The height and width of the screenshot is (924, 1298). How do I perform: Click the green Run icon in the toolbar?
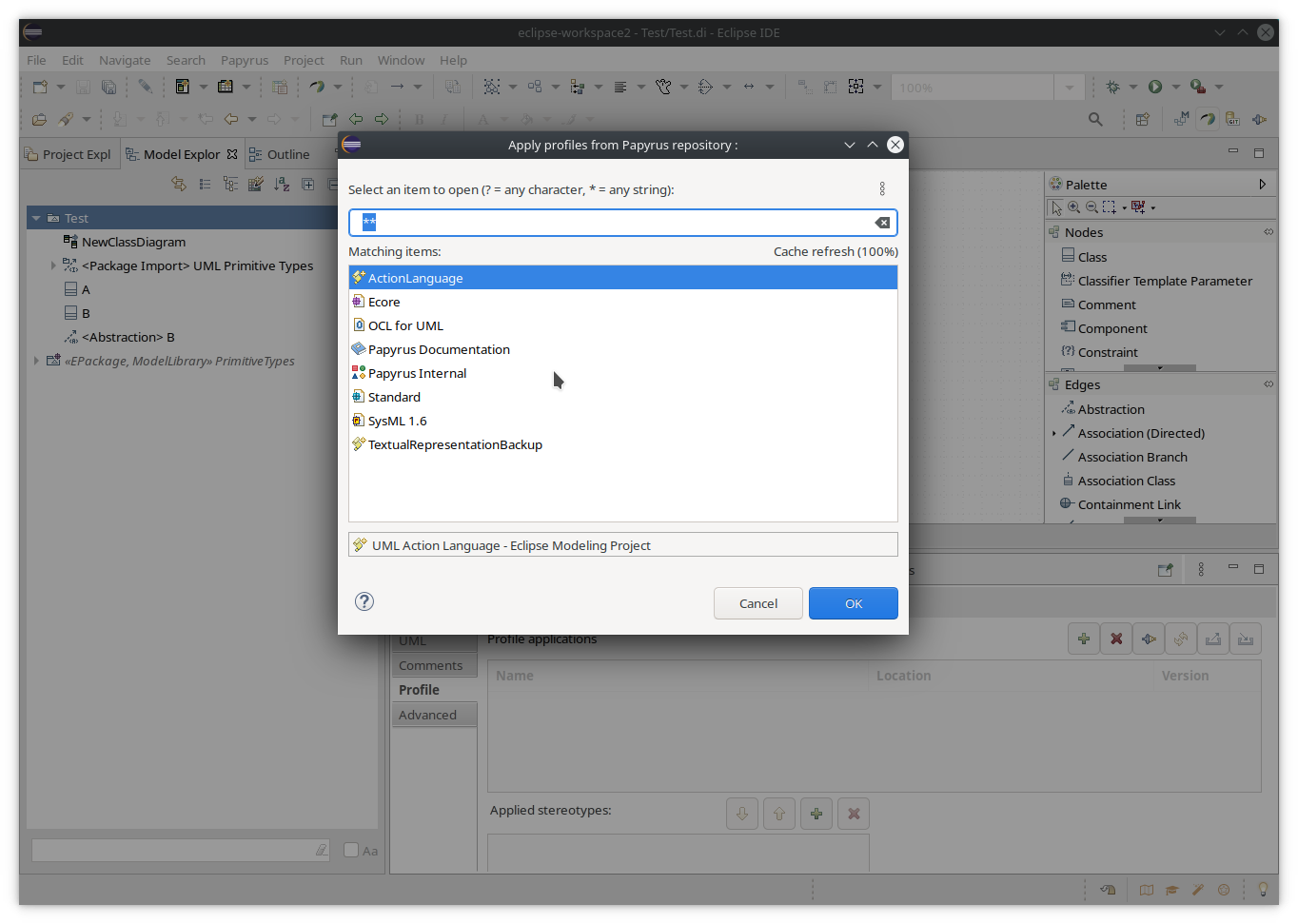(1155, 87)
